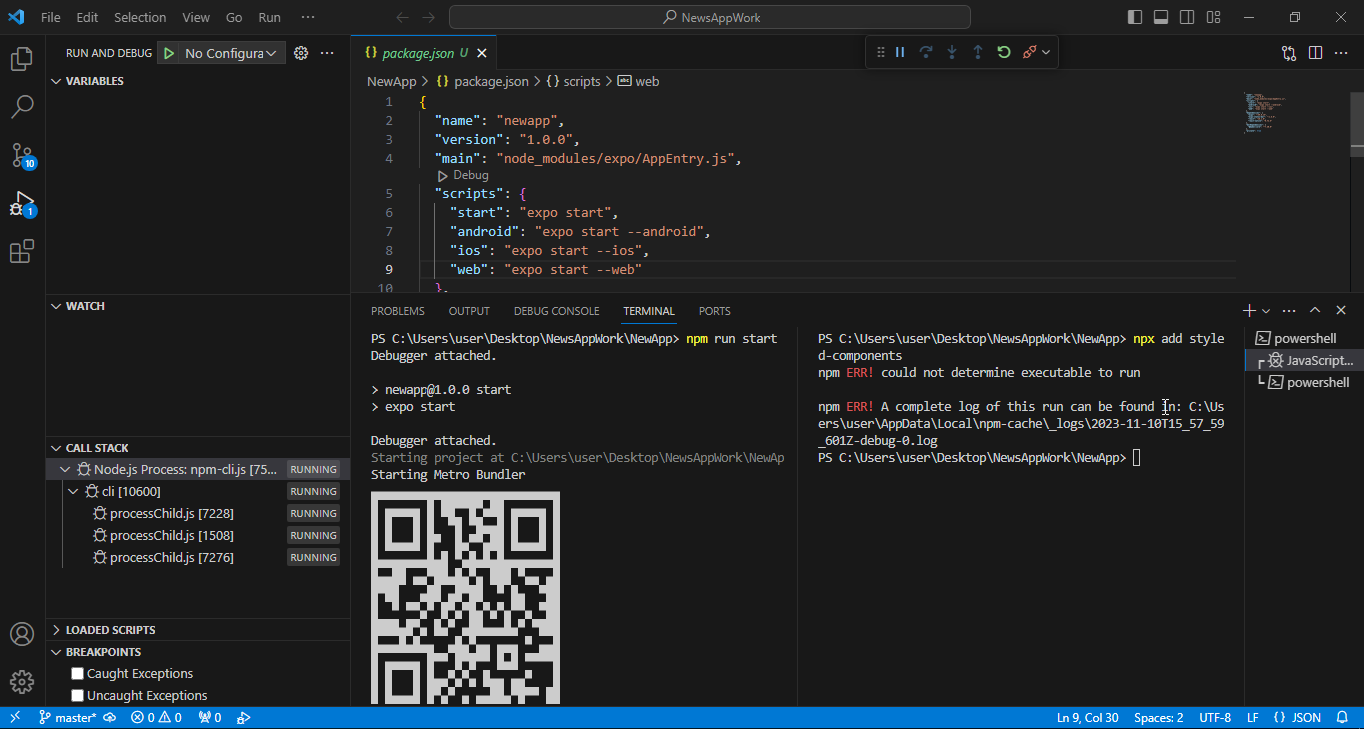
Task: Disconnect the debugger using plug icon
Action: pos(1029,52)
